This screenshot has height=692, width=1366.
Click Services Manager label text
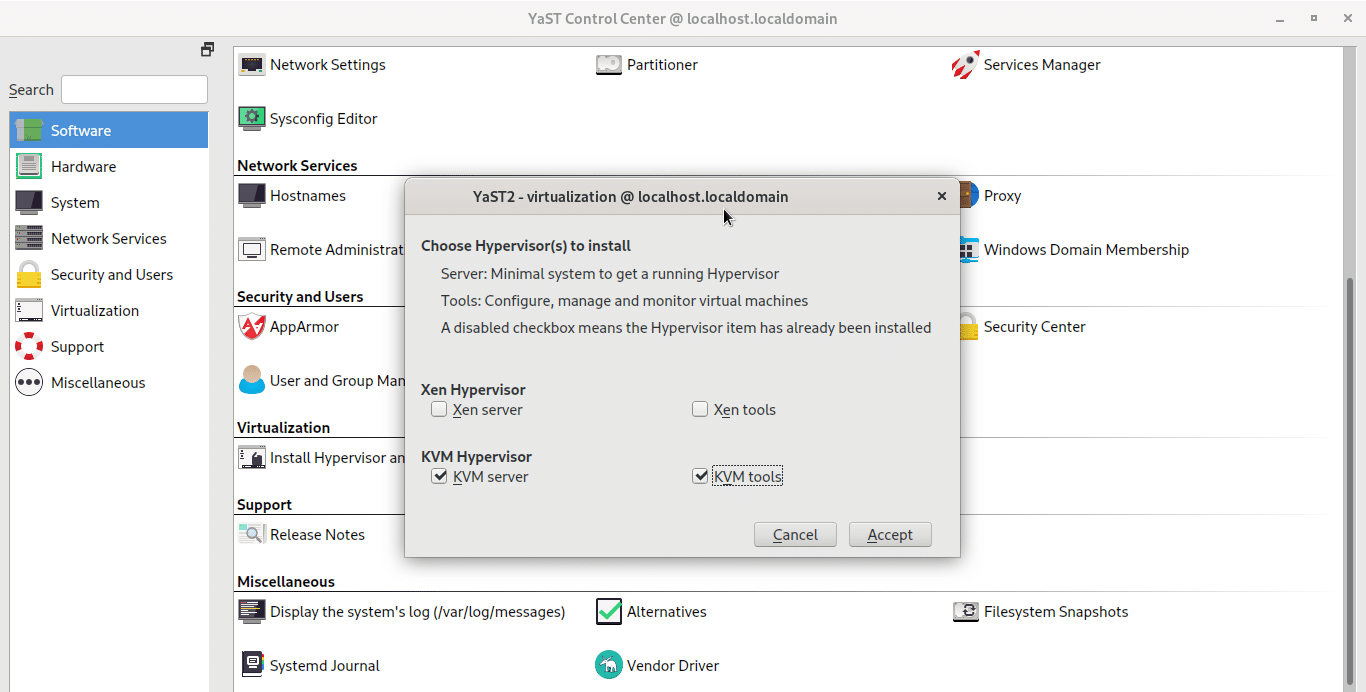1042,65
